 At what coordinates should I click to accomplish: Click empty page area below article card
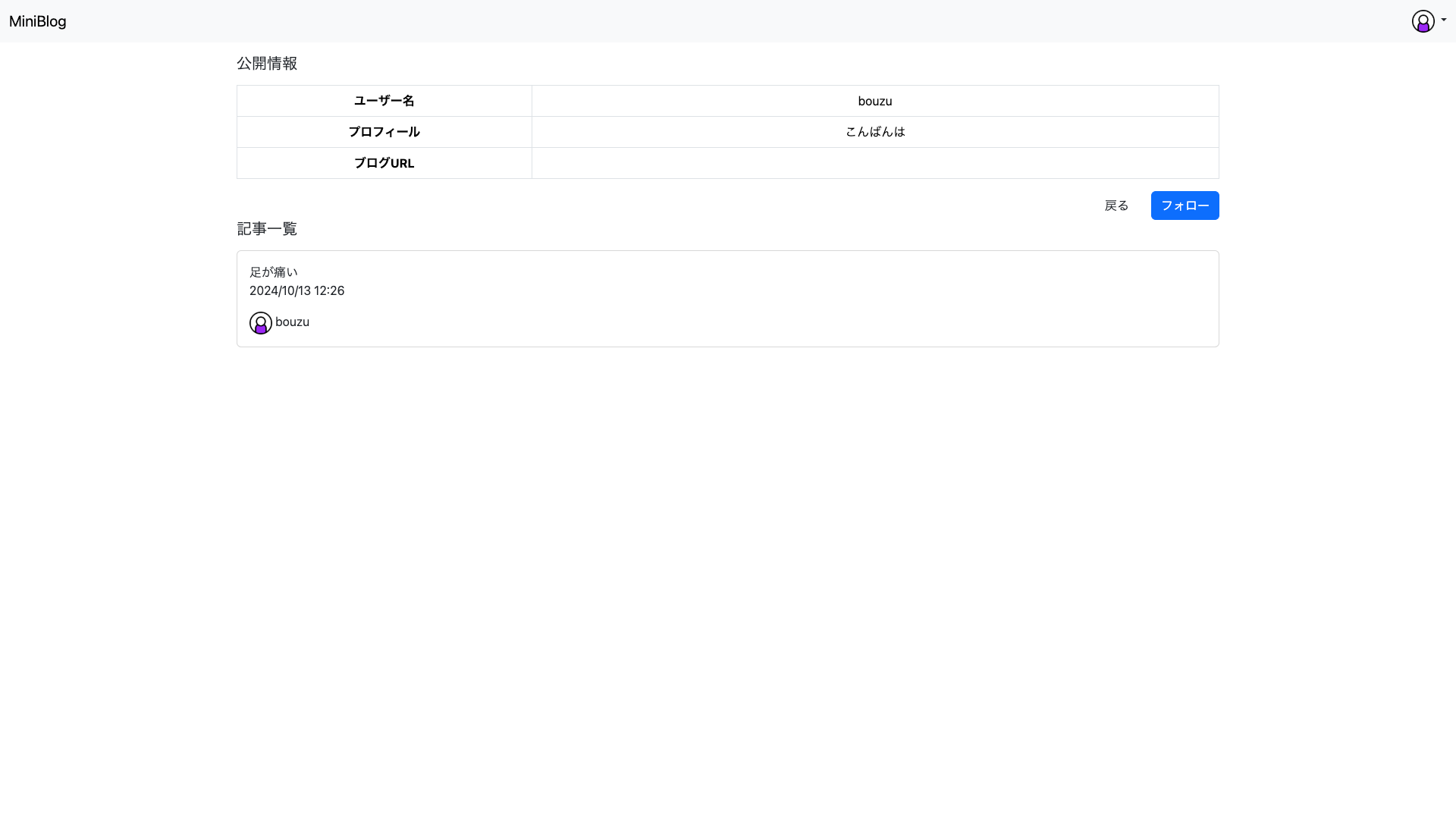(728, 569)
